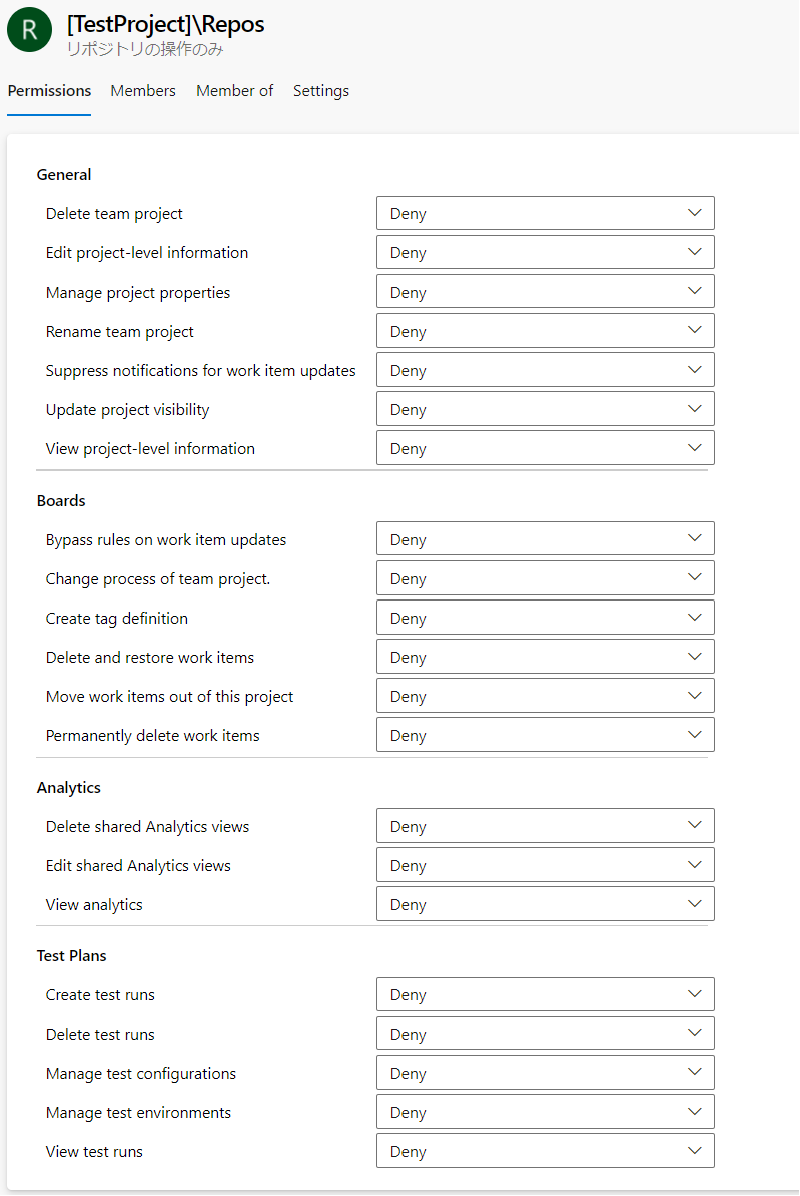Open Rename team project dropdown

pyautogui.click(x=545, y=331)
